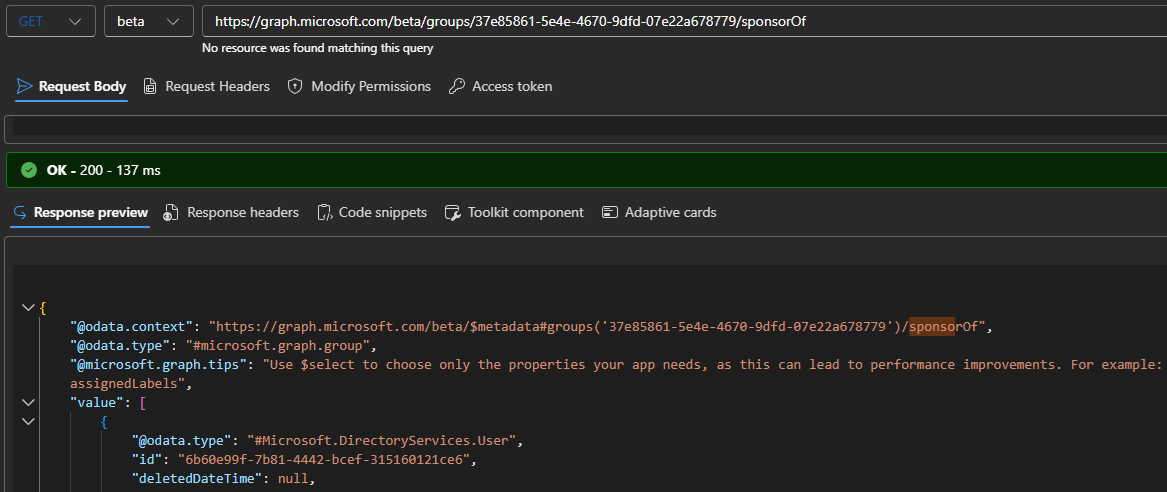Click the "No resource was found" message
Image resolution: width=1167 pixels, height=492 pixels.
tap(318, 48)
